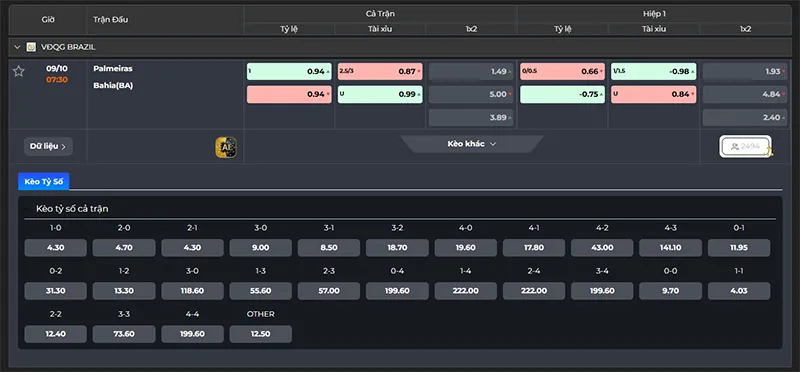The height and width of the screenshot is (372, 800).
Task: Pick first-half handicap 0/0.5 at 0.66
Action: coord(562,71)
